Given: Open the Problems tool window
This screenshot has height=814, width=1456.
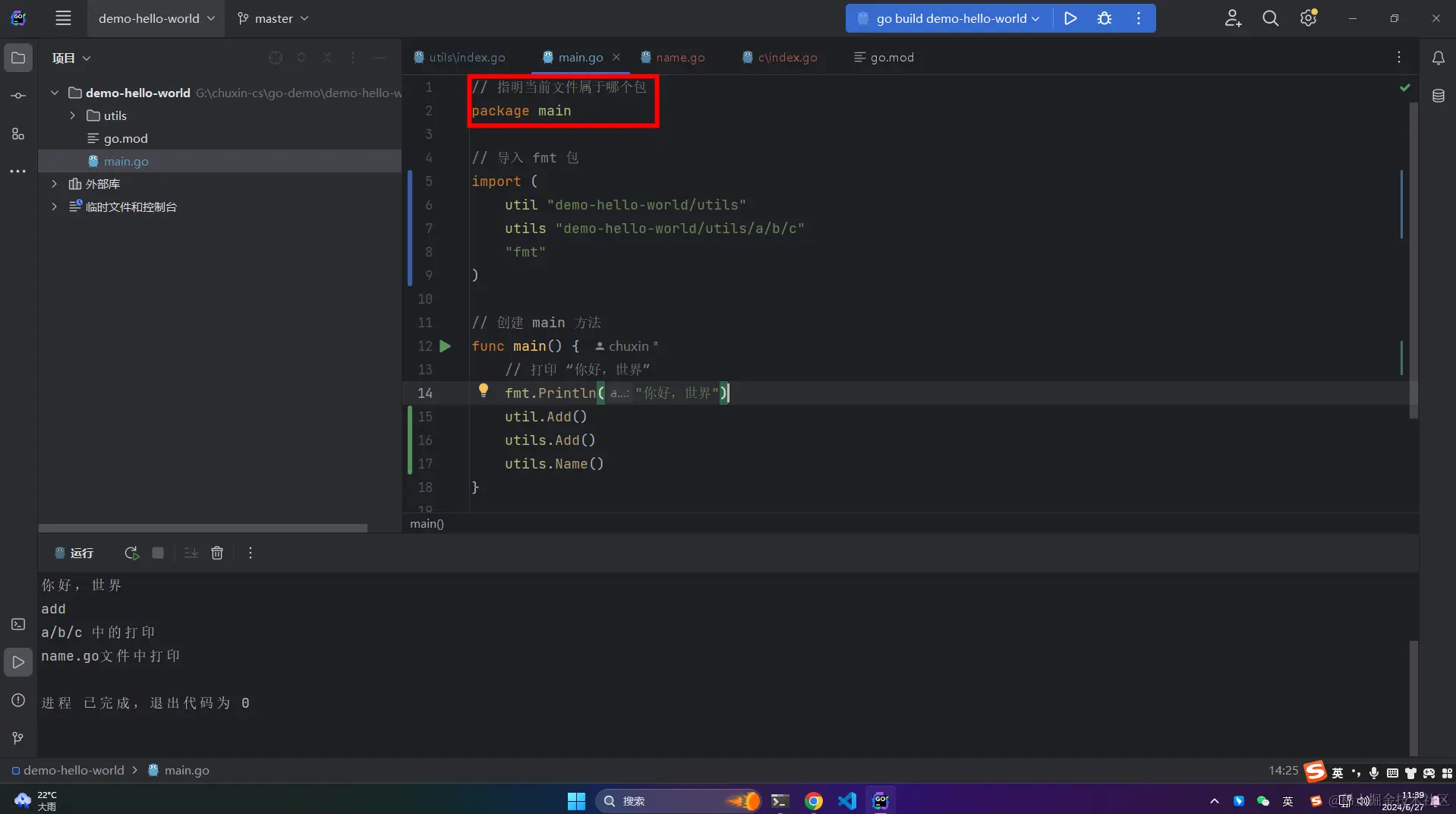Looking at the screenshot, I should pyautogui.click(x=18, y=700).
